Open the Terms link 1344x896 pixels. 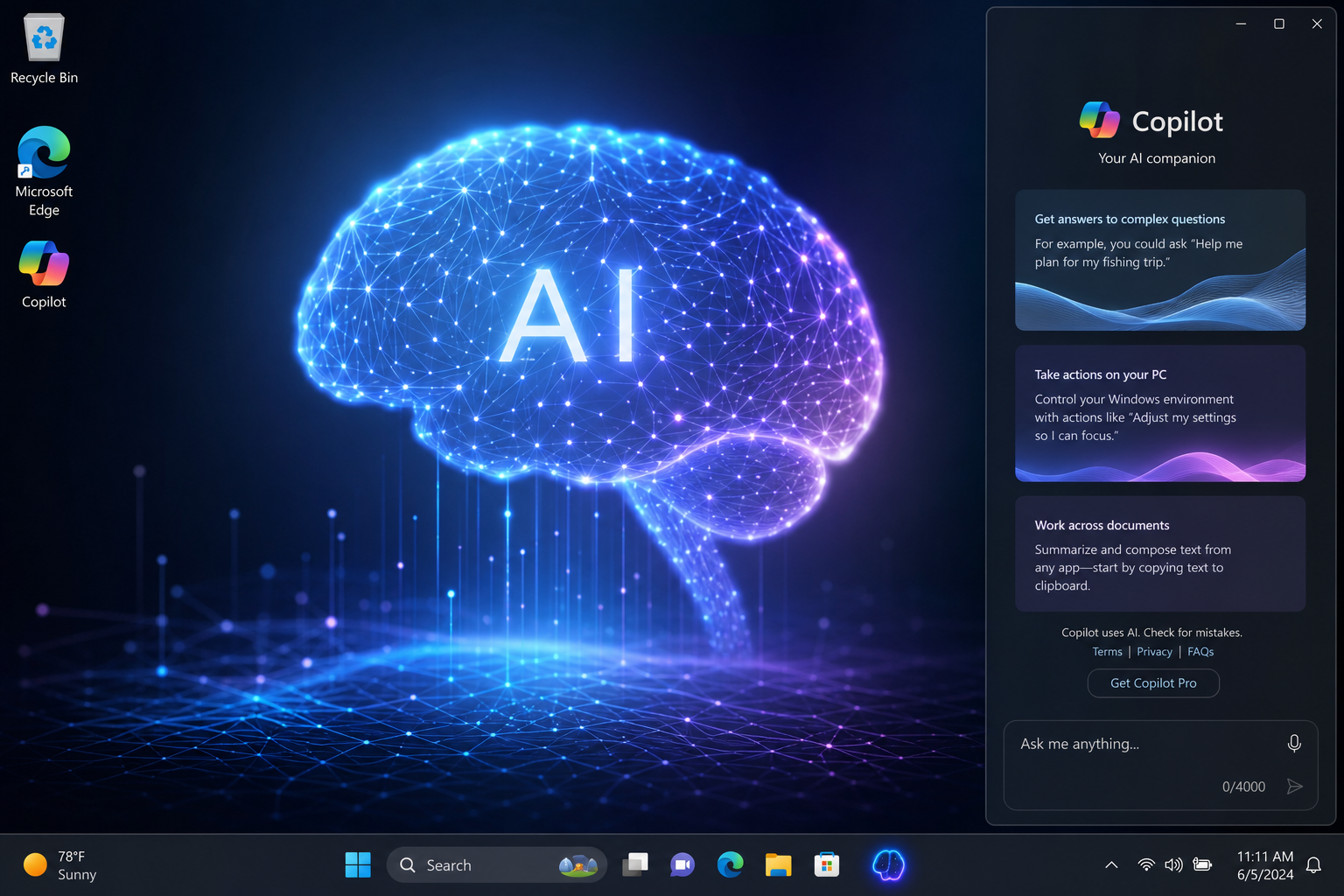pos(1107,652)
